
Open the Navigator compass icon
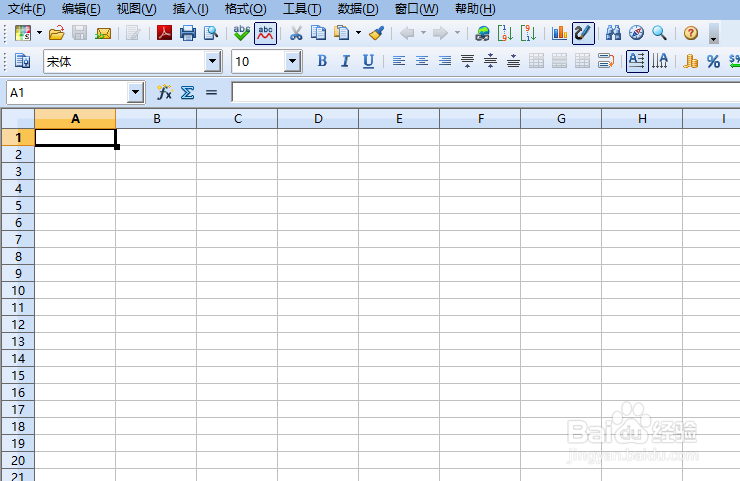point(636,33)
